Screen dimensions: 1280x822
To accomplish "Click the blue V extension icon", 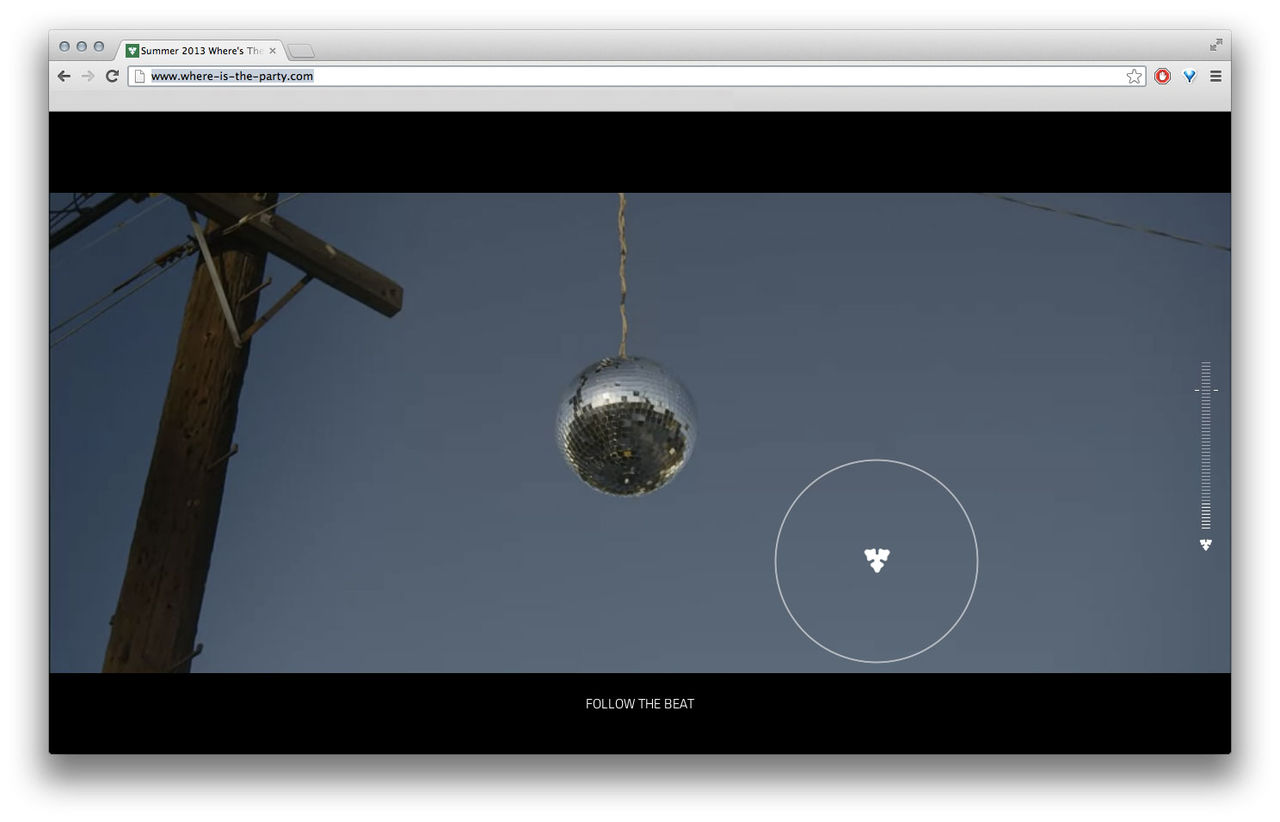I will point(1189,76).
